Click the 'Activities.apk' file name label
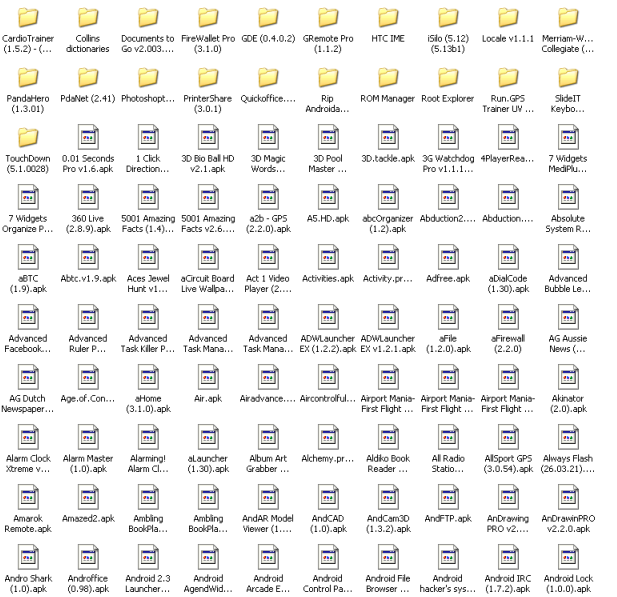The image size is (617, 597). tap(328, 279)
